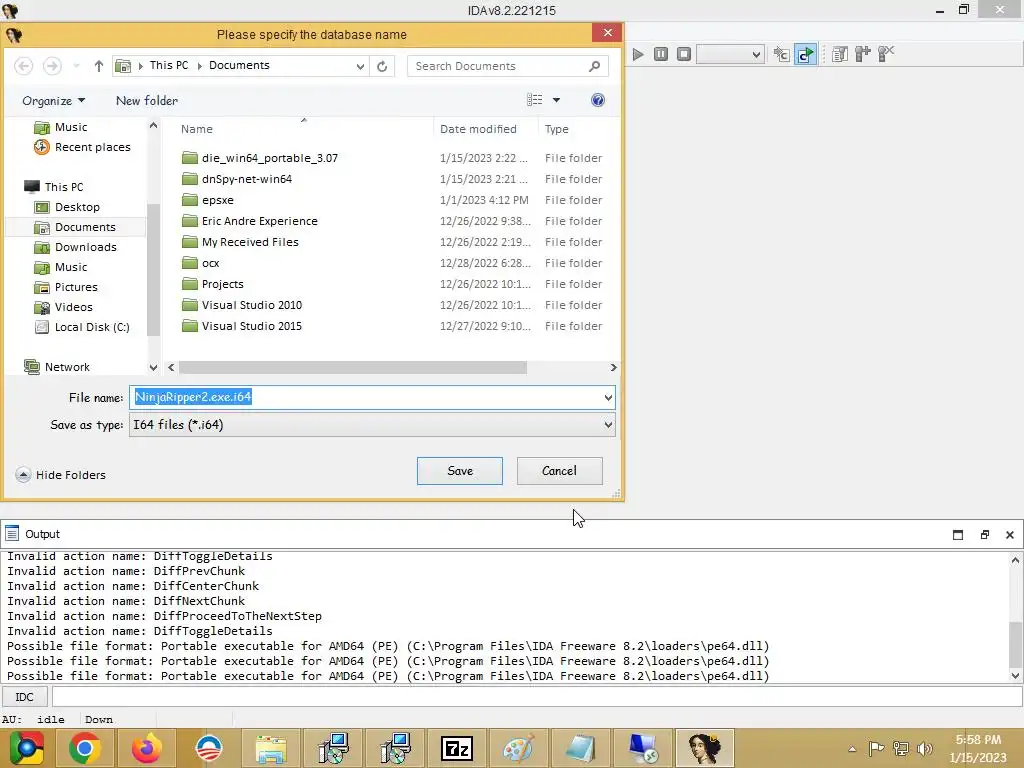
Task: Open Videos in navigation pane
Action: pos(64,307)
